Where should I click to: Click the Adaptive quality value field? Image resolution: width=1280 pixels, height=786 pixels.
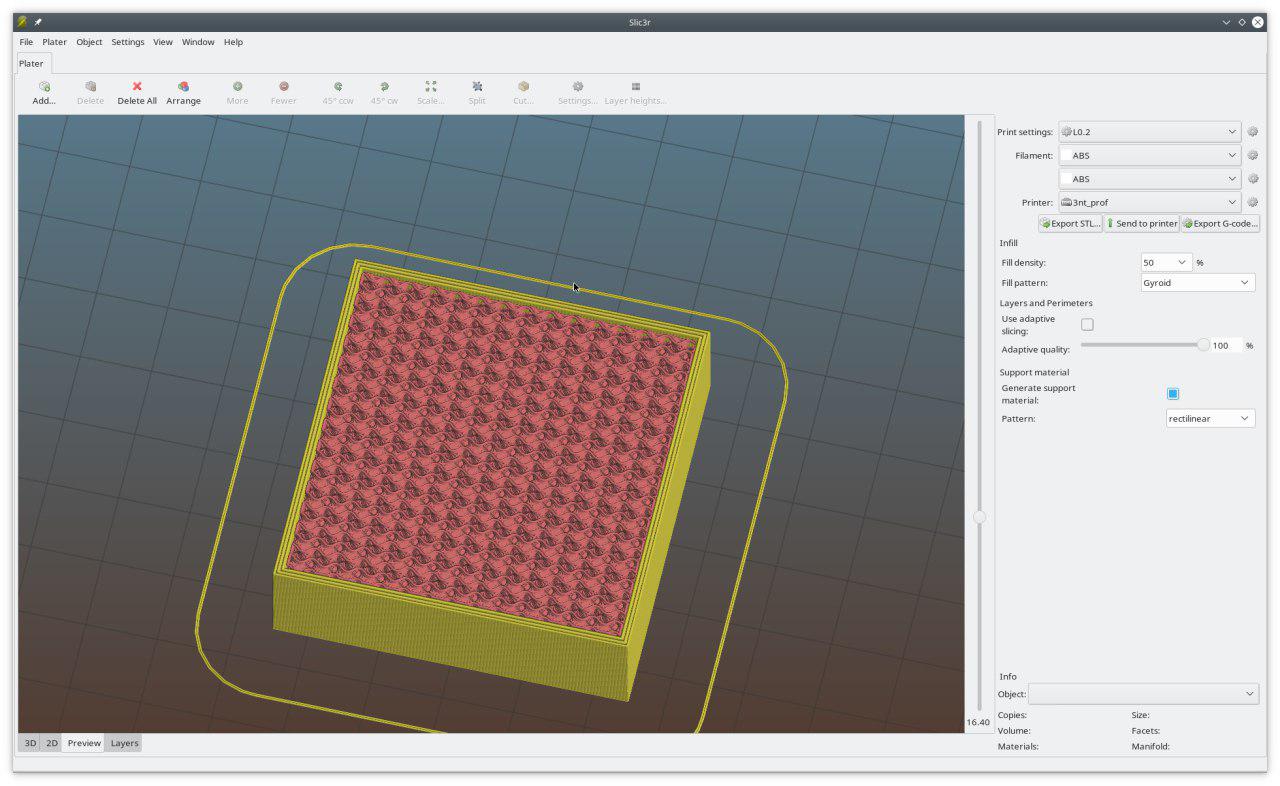pos(1225,346)
